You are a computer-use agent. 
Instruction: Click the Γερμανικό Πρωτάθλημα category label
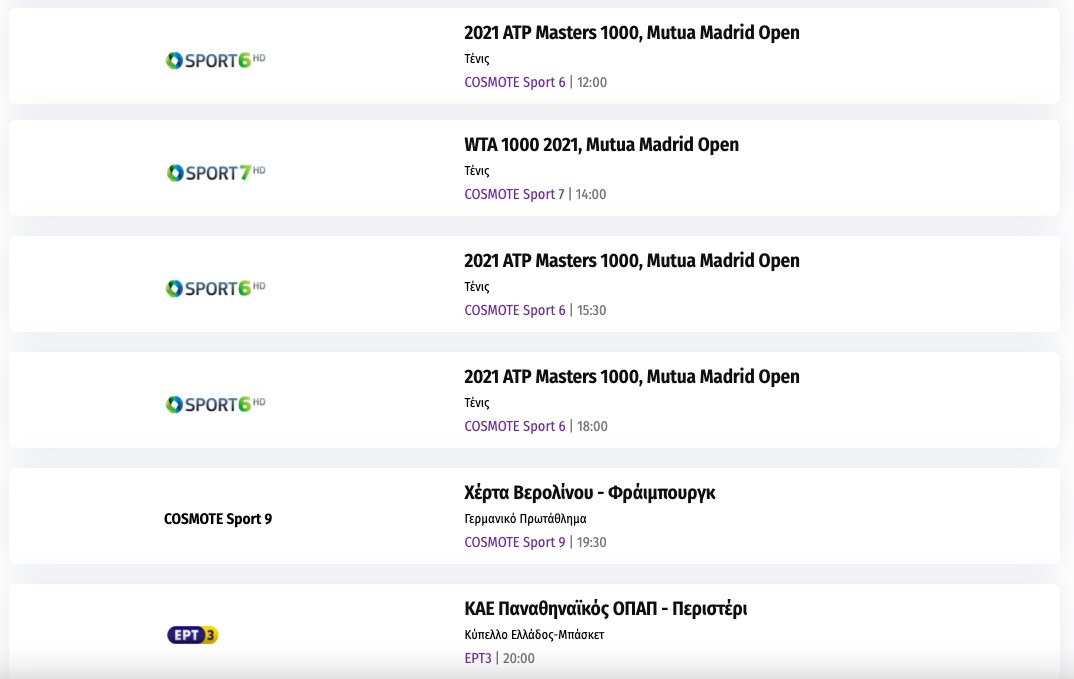tap(525, 519)
